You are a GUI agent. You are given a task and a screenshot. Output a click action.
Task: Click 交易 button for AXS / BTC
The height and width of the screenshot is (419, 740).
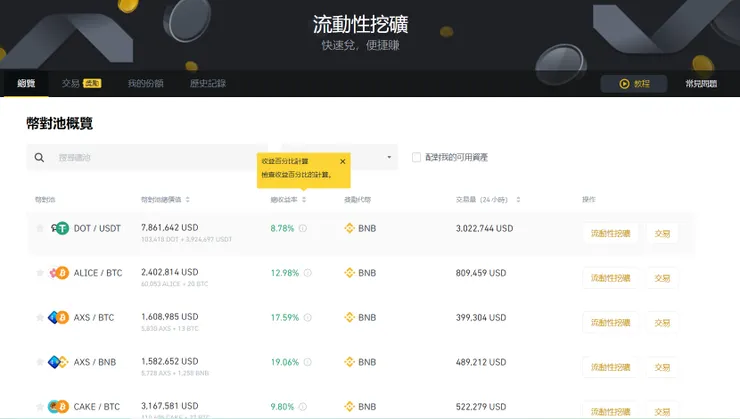click(x=662, y=322)
